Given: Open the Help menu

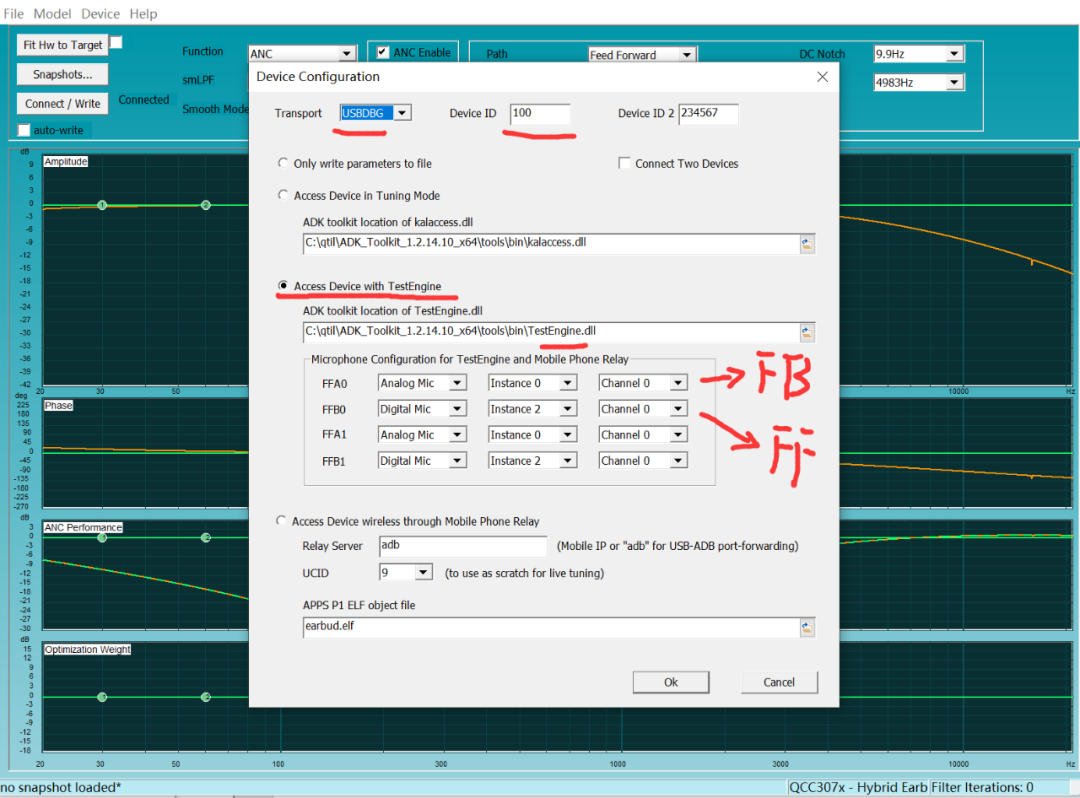Looking at the screenshot, I should pos(143,14).
